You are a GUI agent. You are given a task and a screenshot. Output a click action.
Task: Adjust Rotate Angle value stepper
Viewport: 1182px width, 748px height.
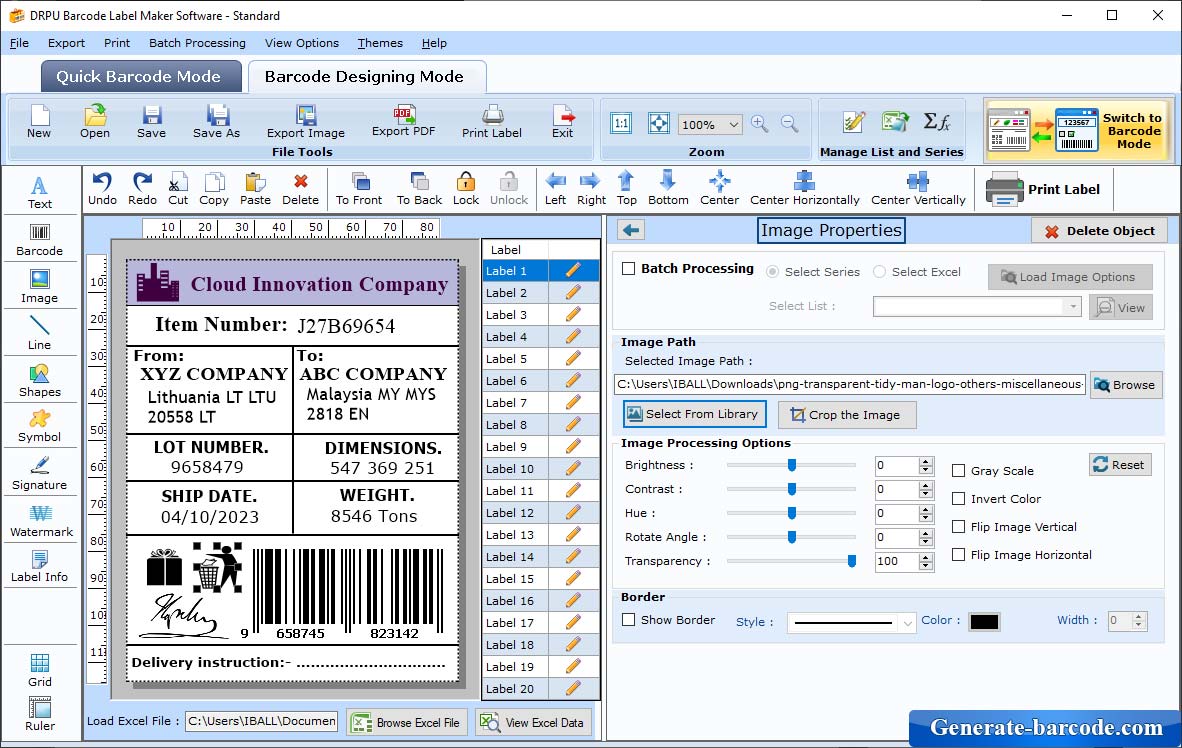[926, 538]
